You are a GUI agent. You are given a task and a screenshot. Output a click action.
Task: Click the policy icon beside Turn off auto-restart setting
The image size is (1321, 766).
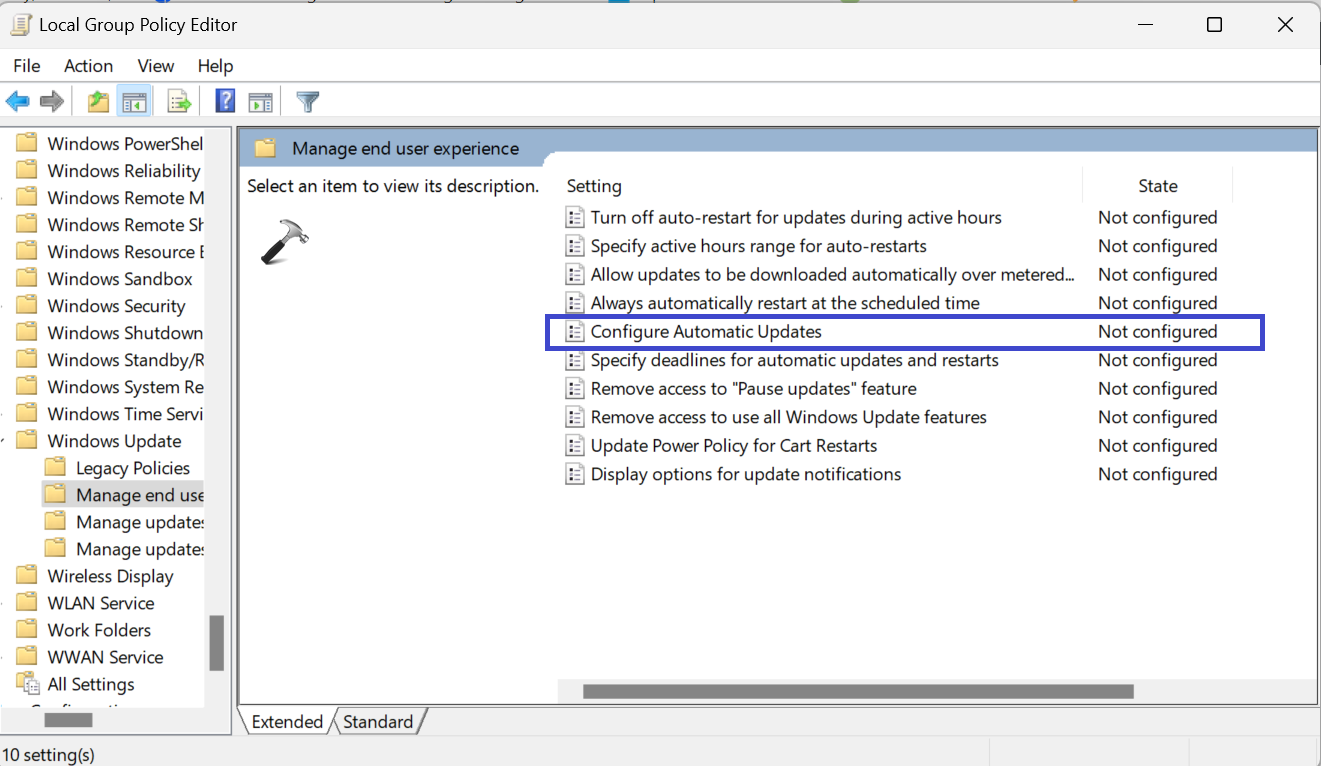point(575,218)
